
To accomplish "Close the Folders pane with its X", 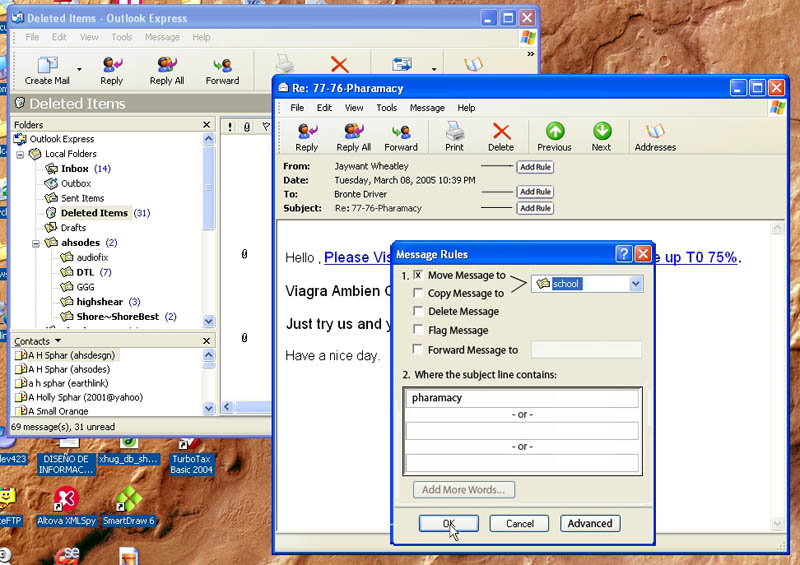I will pyautogui.click(x=206, y=125).
